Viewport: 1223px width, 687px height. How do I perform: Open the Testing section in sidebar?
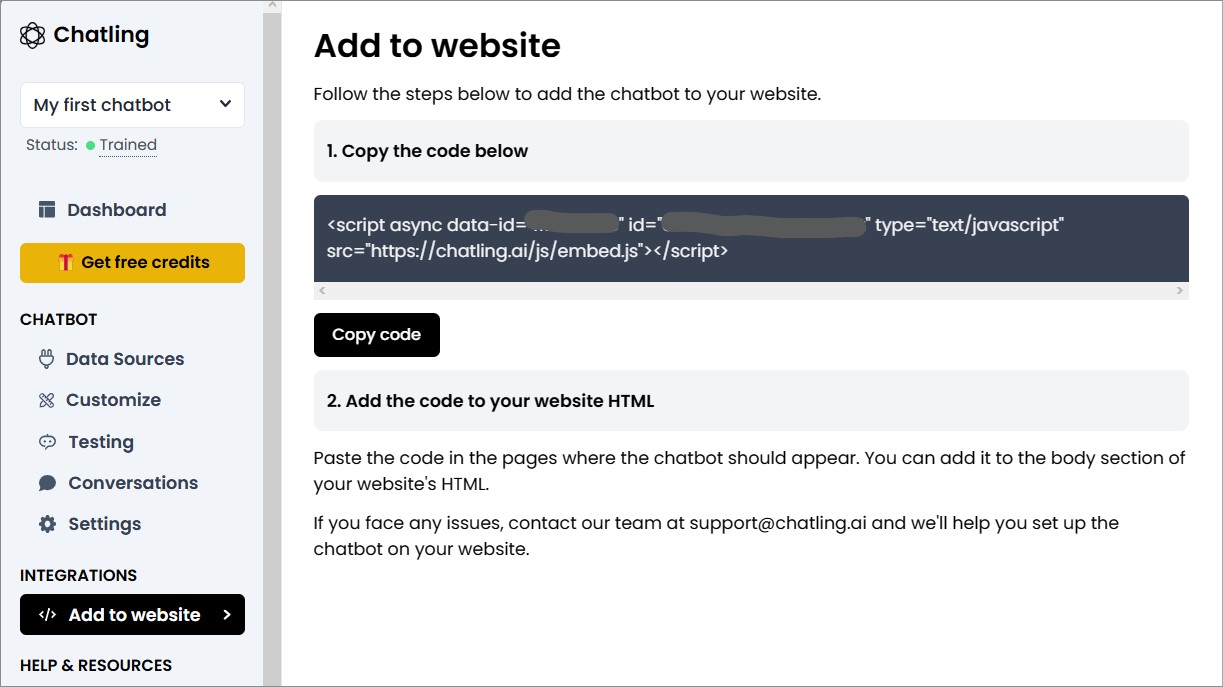pyautogui.click(x=100, y=442)
